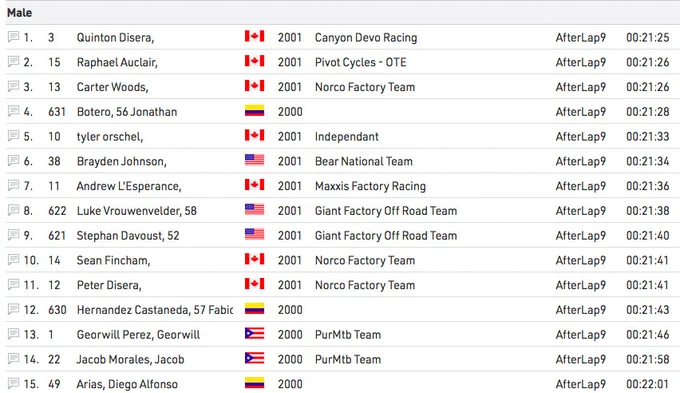Click finish time 00:21:25 of first place
Screen dimensions: 680x393
pos(647,37)
